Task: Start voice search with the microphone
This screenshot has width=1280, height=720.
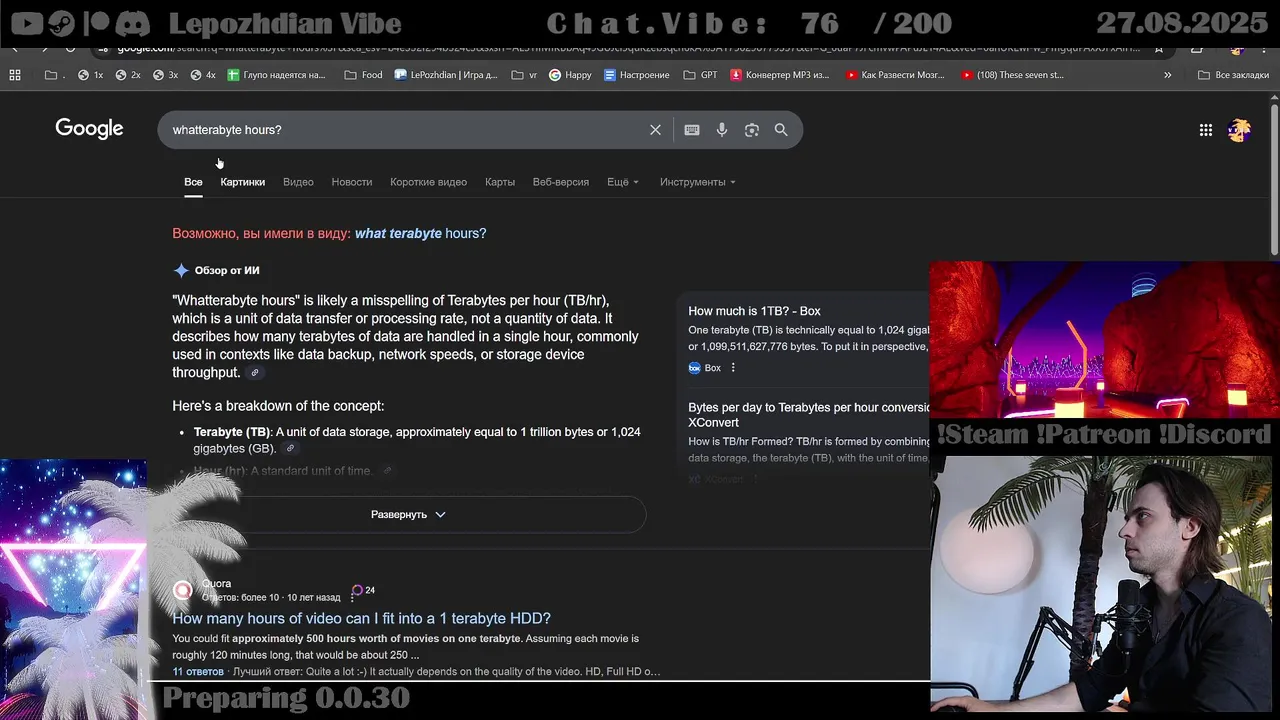Action: tap(722, 130)
